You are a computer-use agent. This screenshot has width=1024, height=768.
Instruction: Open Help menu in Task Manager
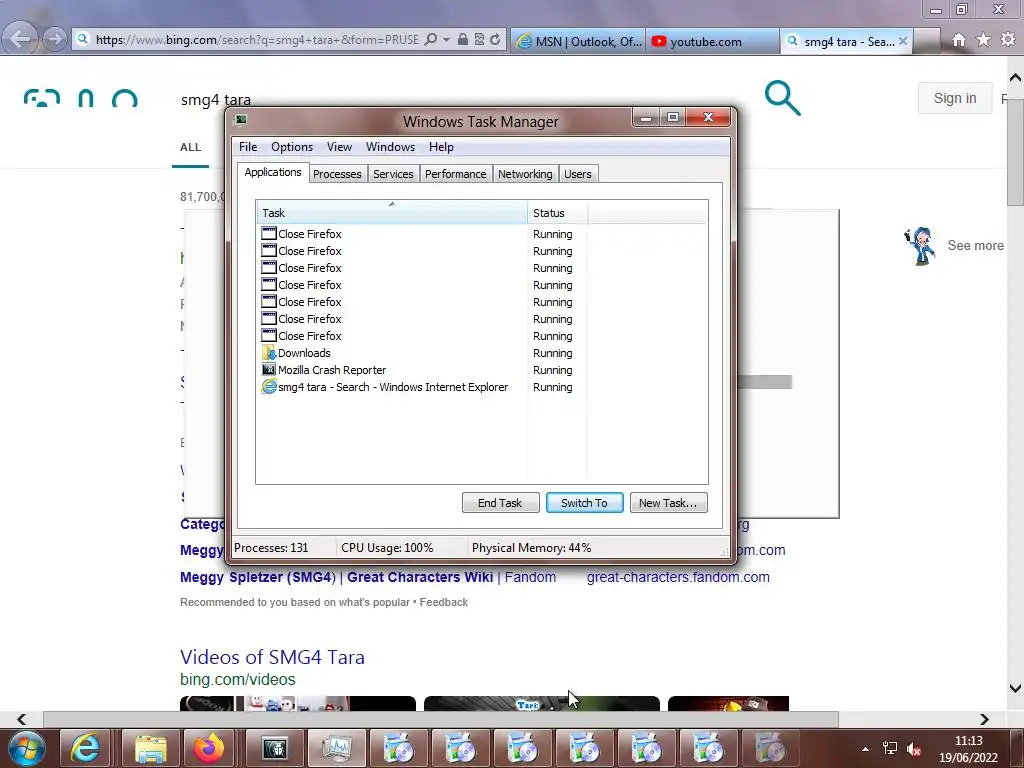tap(441, 147)
